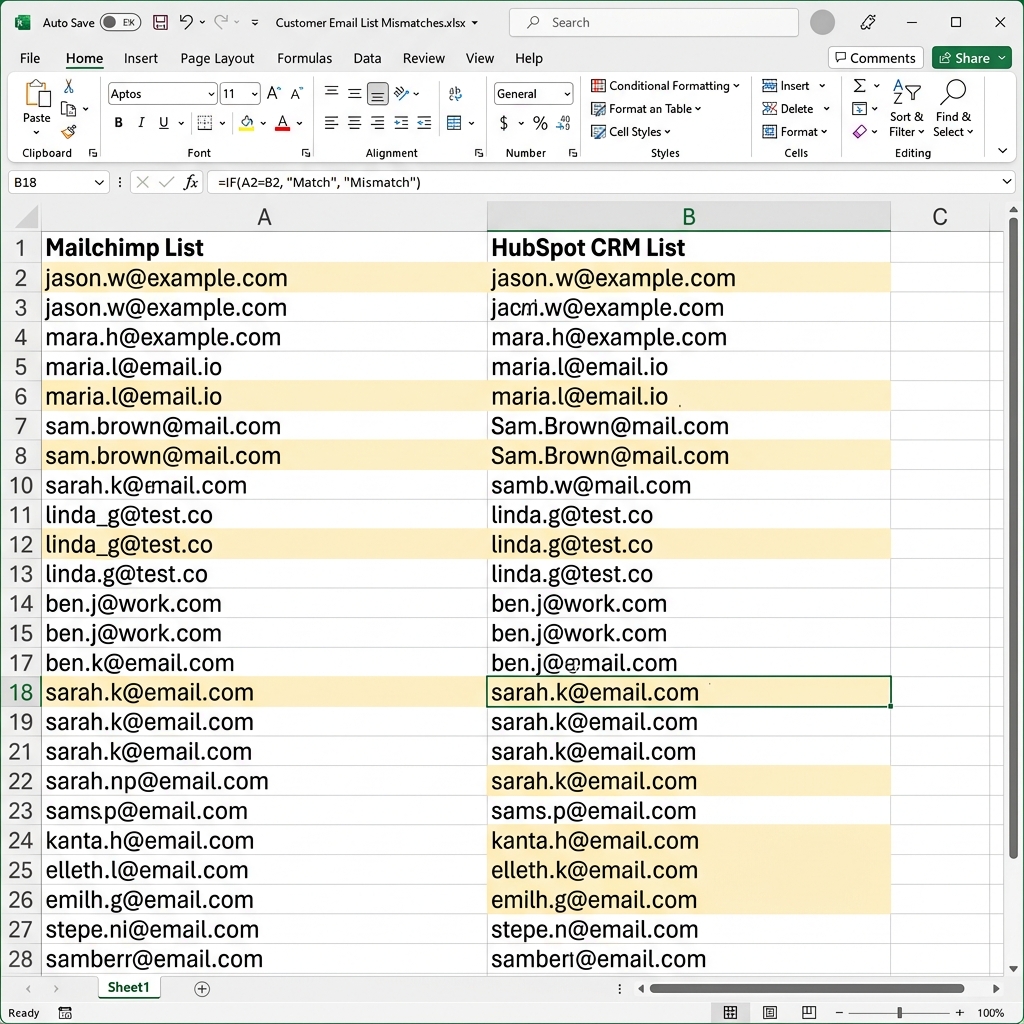Click the Merge & Center icon
Screen dimensions: 1024x1024
click(455, 123)
